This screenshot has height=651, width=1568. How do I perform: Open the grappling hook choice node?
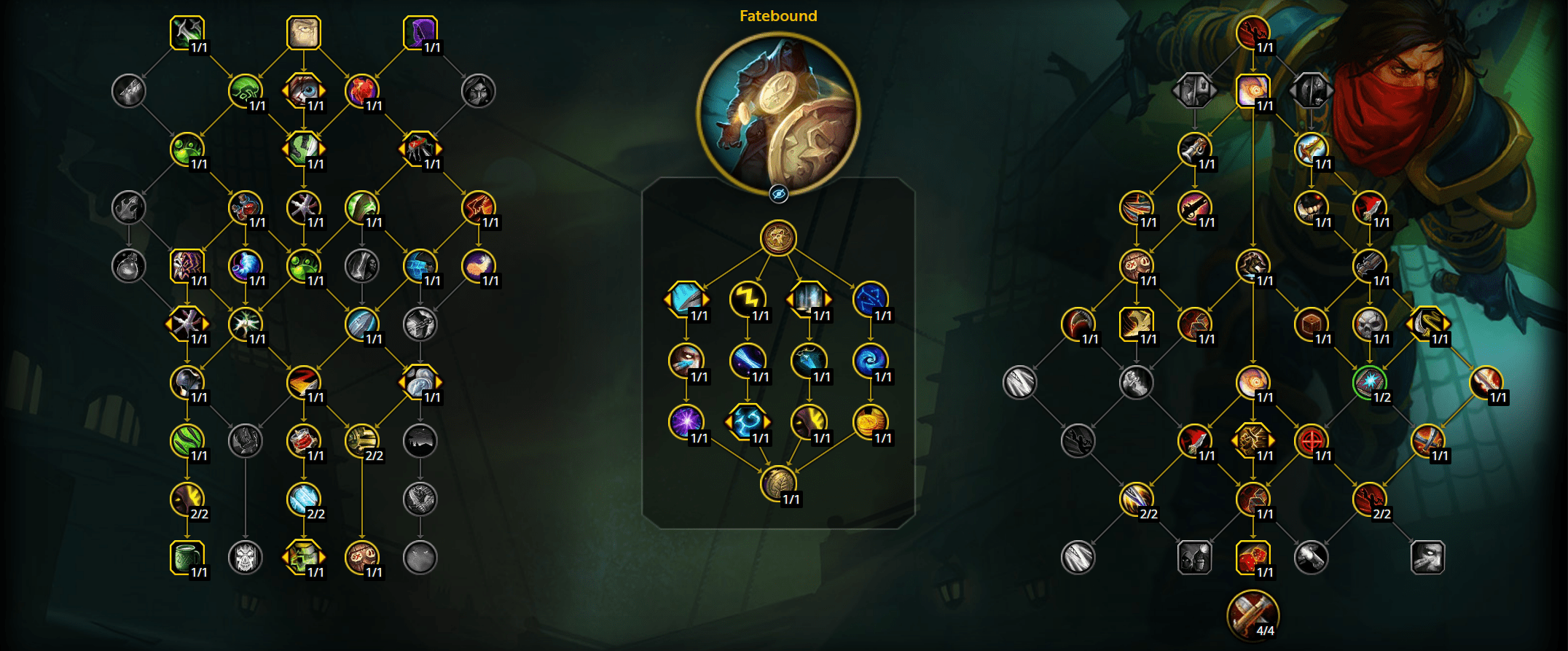click(1428, 324)
